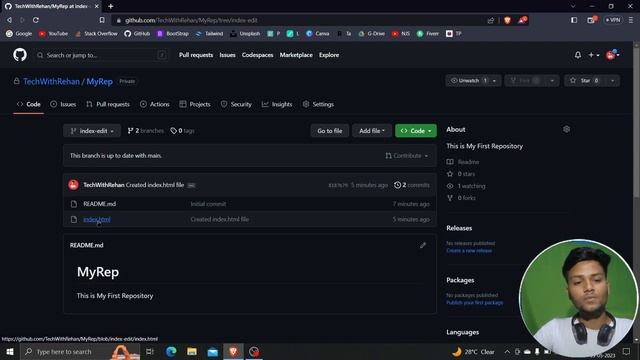The width and height of the screenshot is (640, 360).
Task: Open the About settings gear icon
Action: (566, 129)
